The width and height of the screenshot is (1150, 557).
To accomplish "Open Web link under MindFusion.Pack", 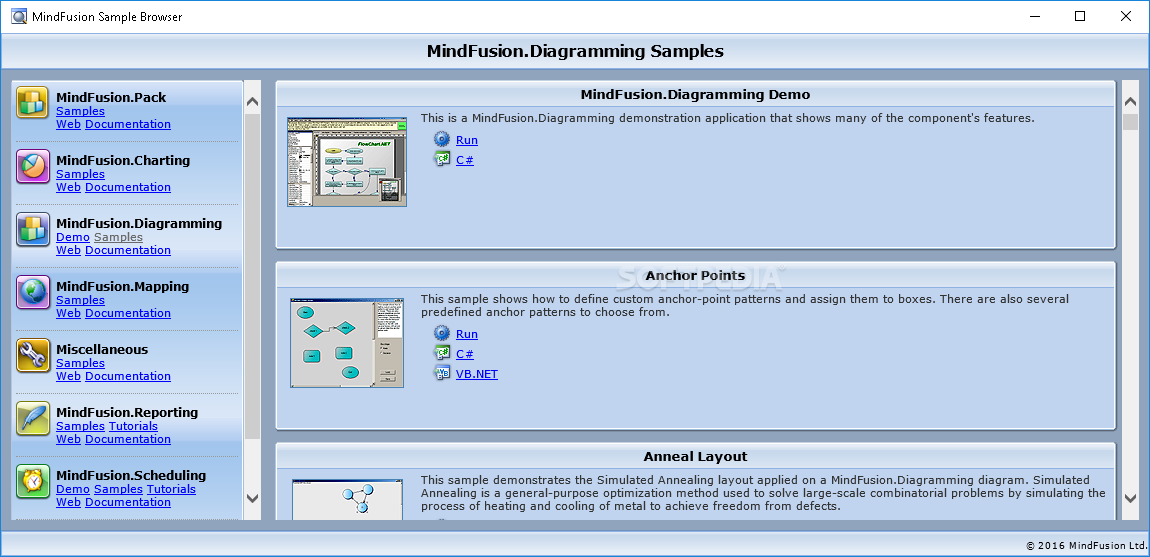I will tap(68, 123).
